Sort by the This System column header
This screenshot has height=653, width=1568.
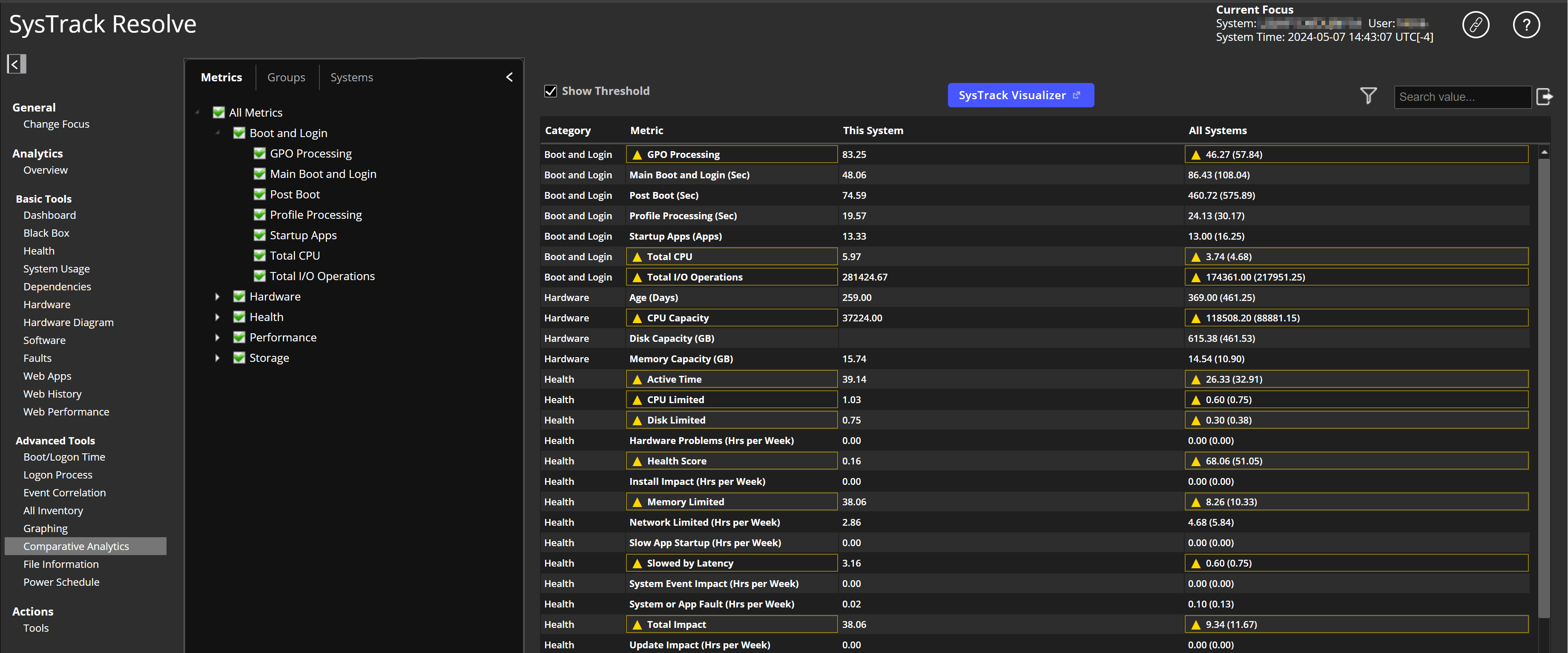pos(873,130)
